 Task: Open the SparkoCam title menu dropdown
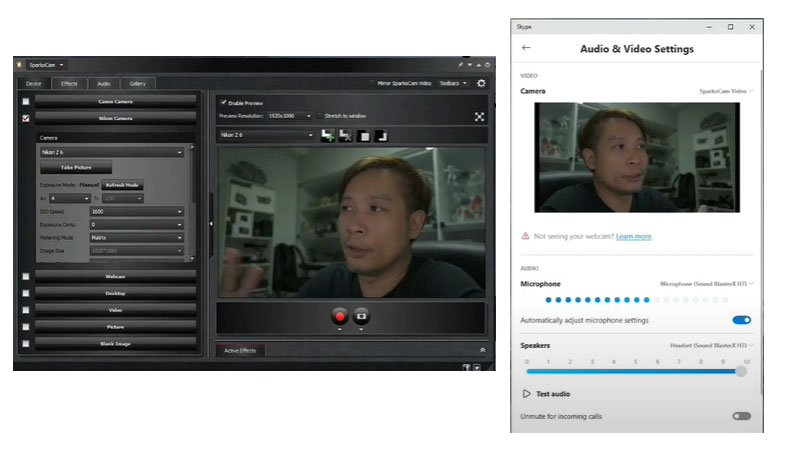[x=46, y=65]
